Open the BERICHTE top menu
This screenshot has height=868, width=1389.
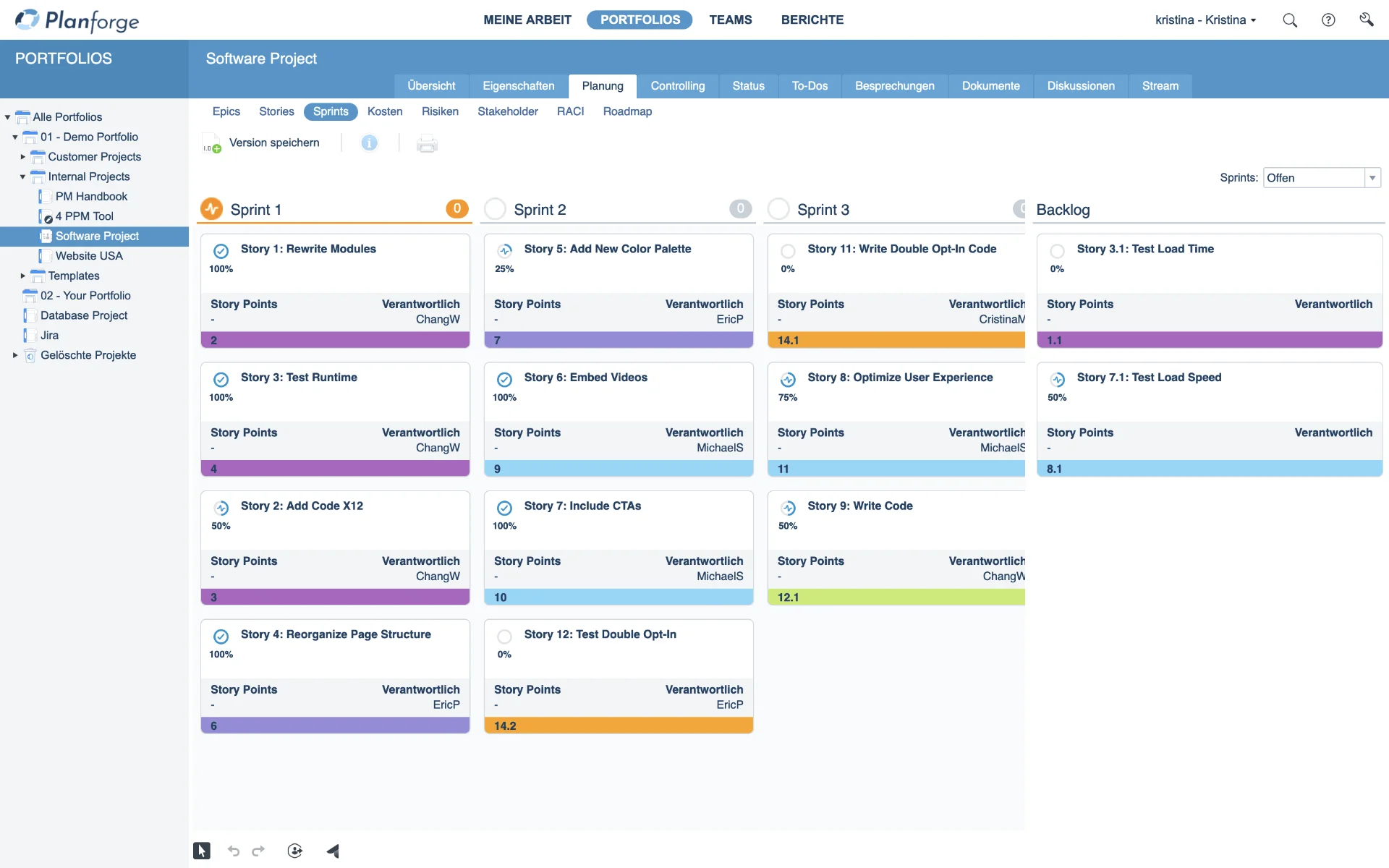[x=812, y=20]
